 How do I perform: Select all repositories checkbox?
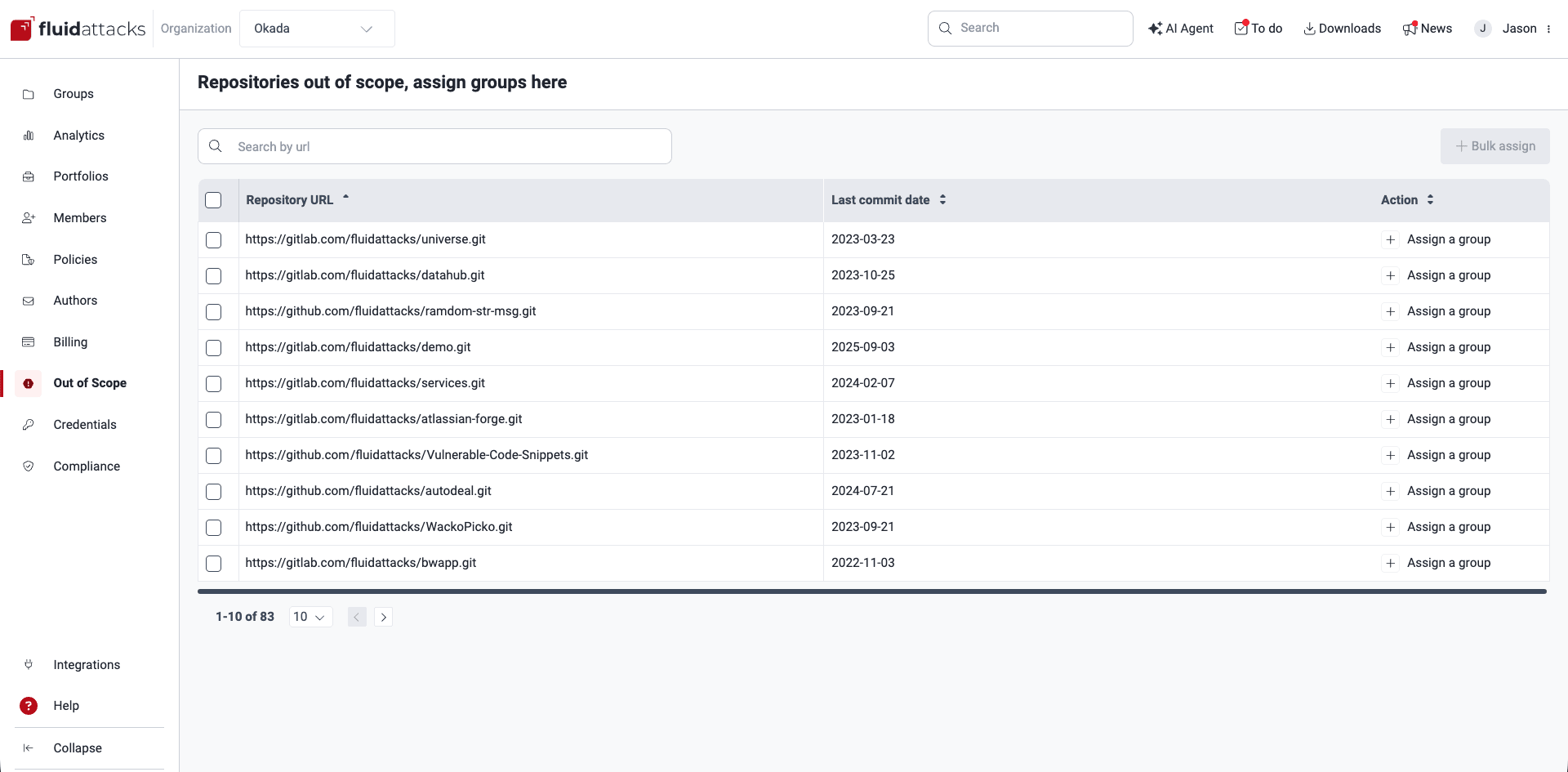point(213,200)
